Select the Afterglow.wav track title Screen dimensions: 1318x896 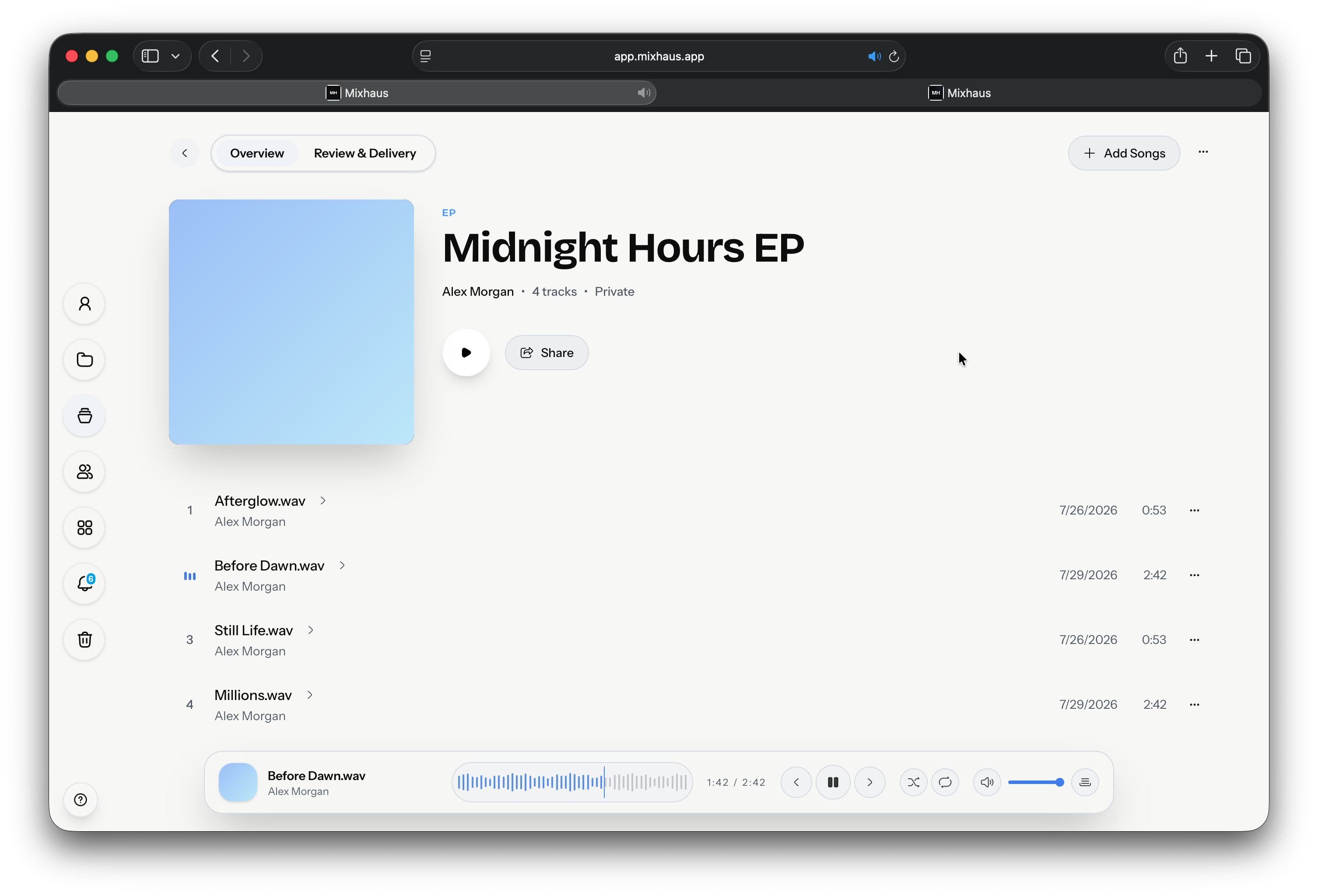pyautogui.click(x=260, y=501)
